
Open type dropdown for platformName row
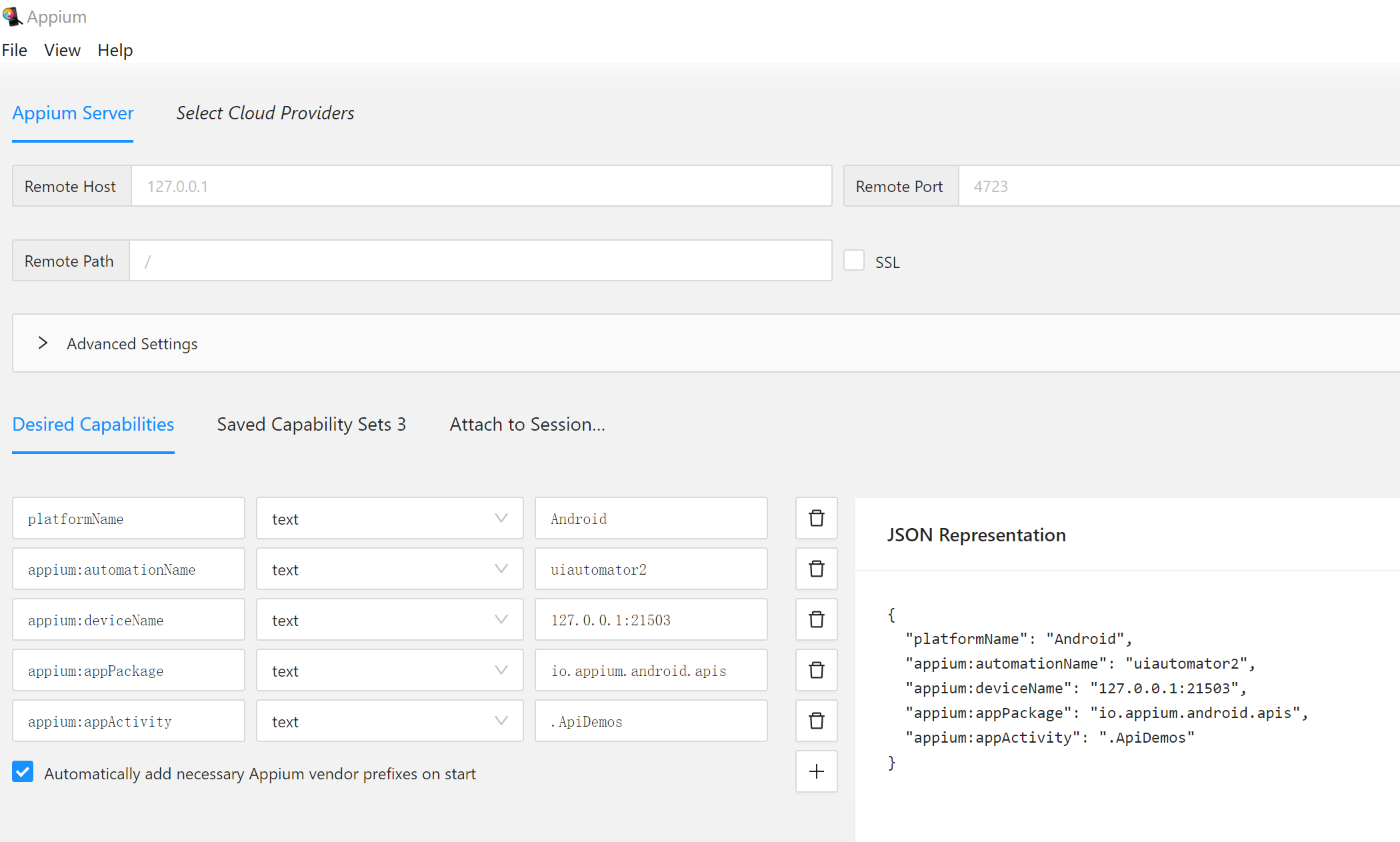tap(389, 518)
